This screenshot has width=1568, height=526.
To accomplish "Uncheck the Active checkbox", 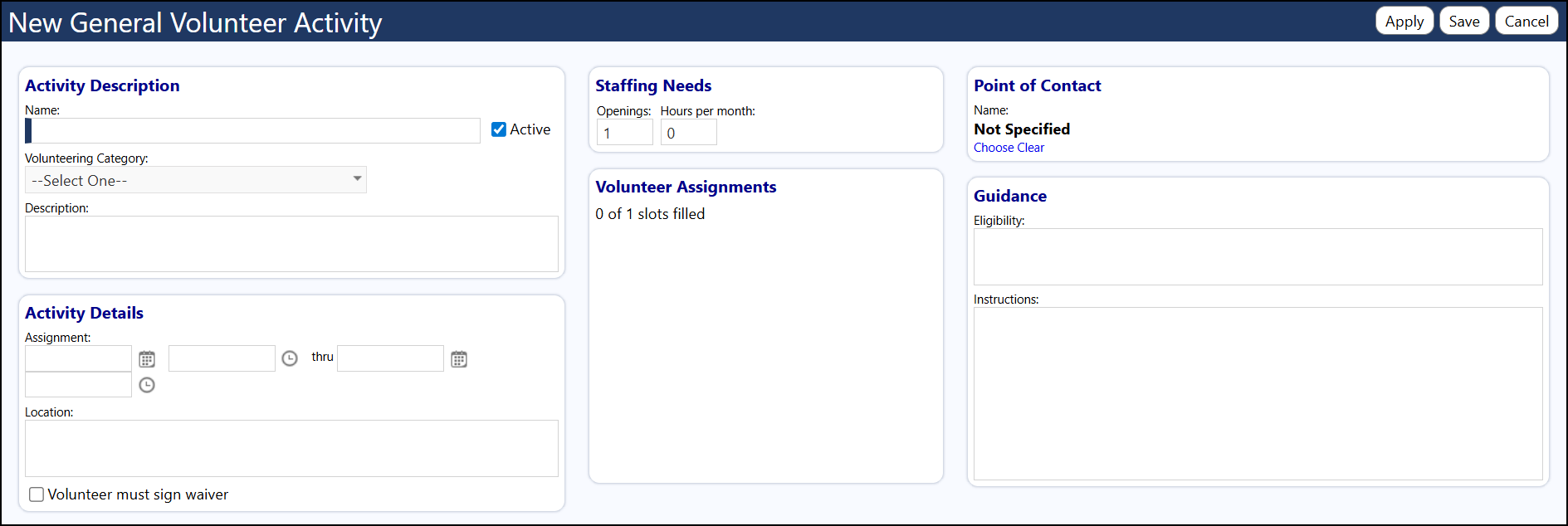I will point(499,129).
